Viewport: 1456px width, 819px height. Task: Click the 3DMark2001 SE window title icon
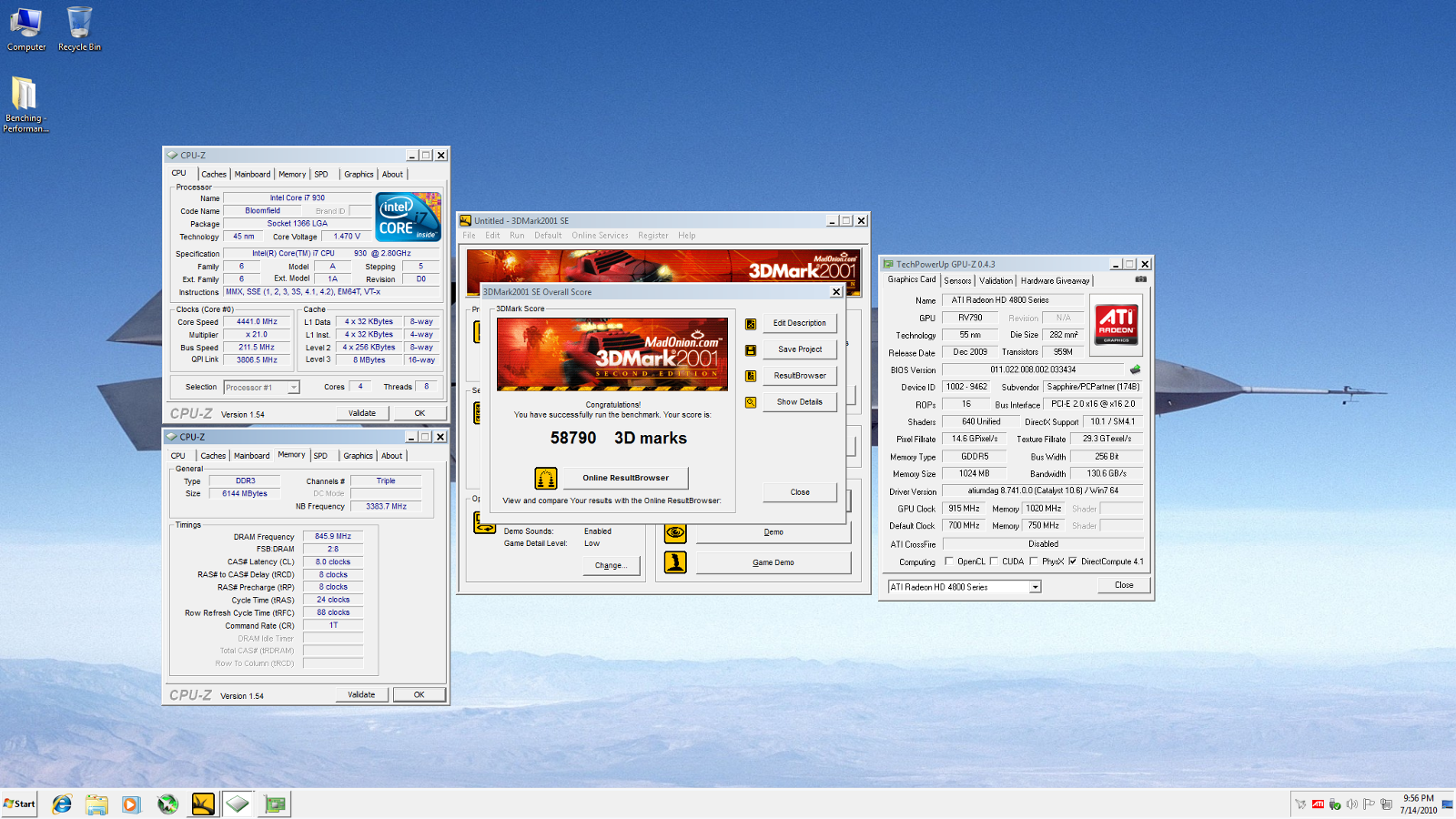(x=466, y=220)
